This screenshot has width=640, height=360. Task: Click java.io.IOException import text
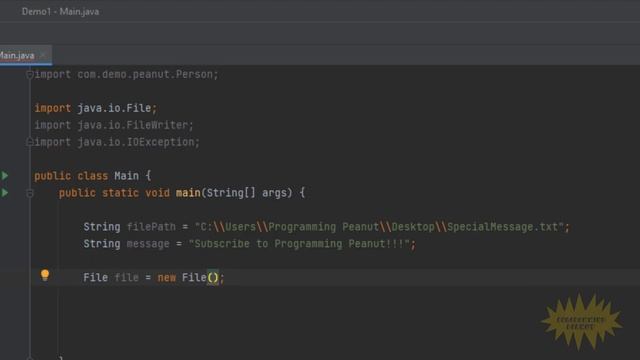136,142
